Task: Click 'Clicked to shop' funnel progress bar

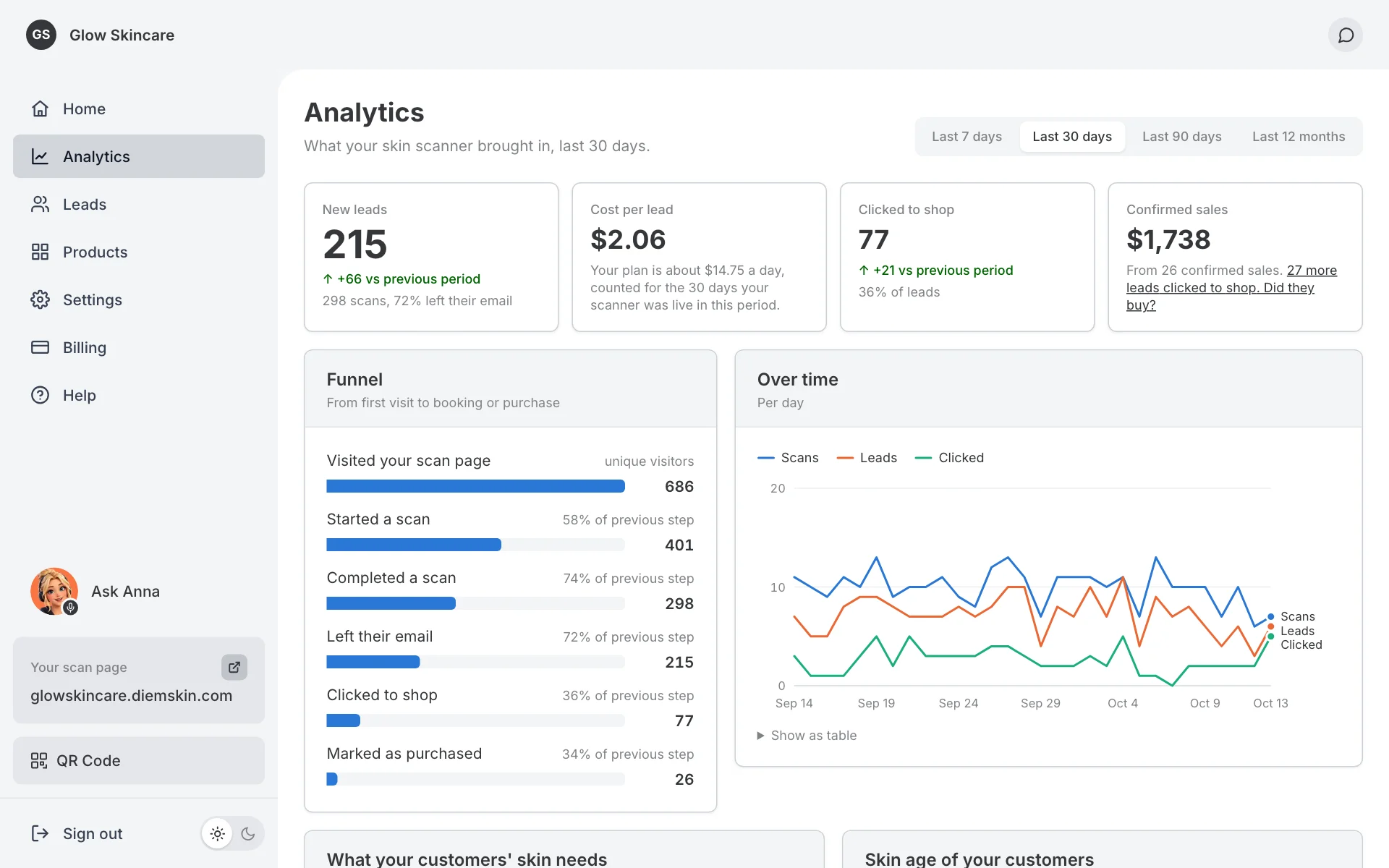Action: 475,720
